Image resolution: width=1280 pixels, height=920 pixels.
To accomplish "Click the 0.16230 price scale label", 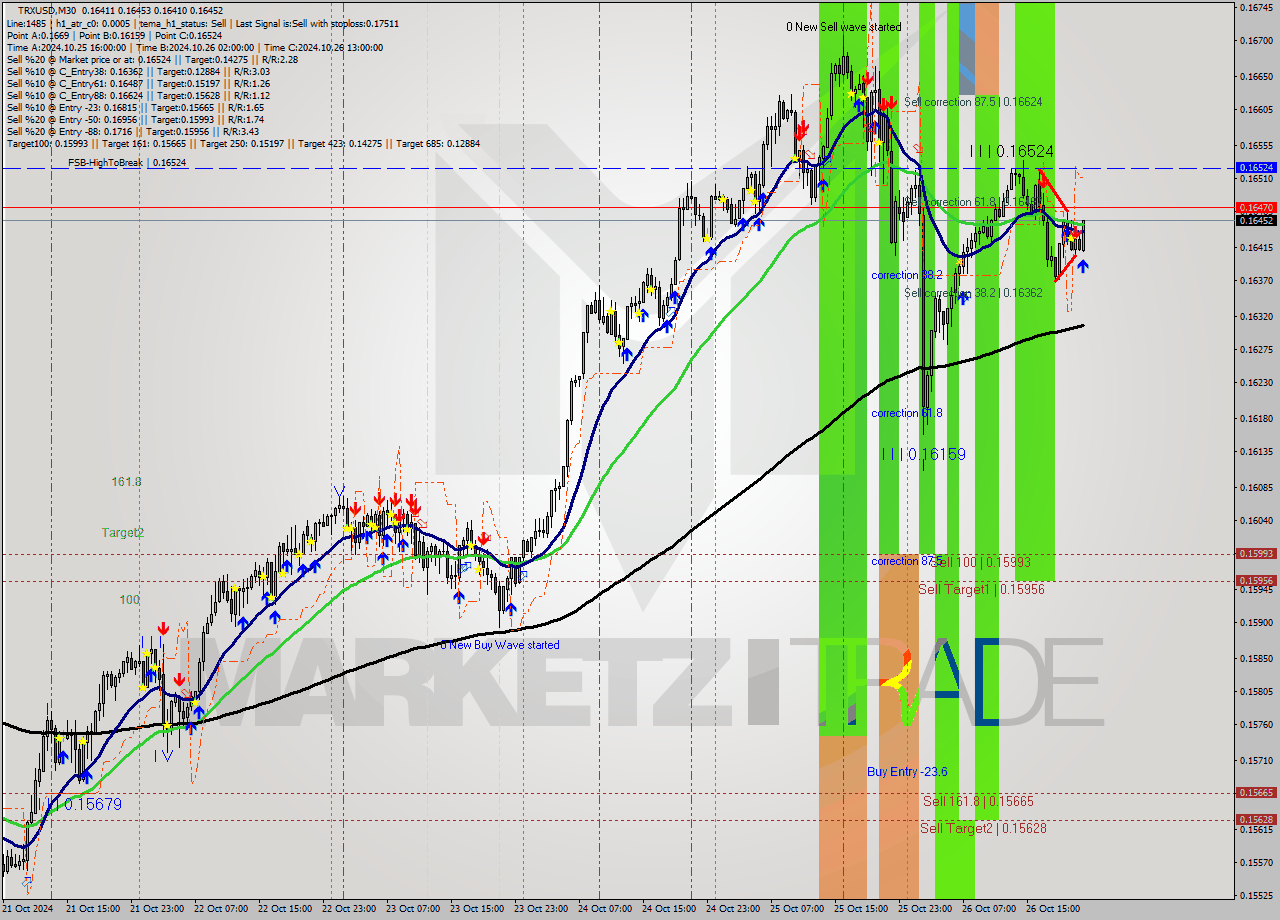I will pyautogui.click(x=1256, y=382).
